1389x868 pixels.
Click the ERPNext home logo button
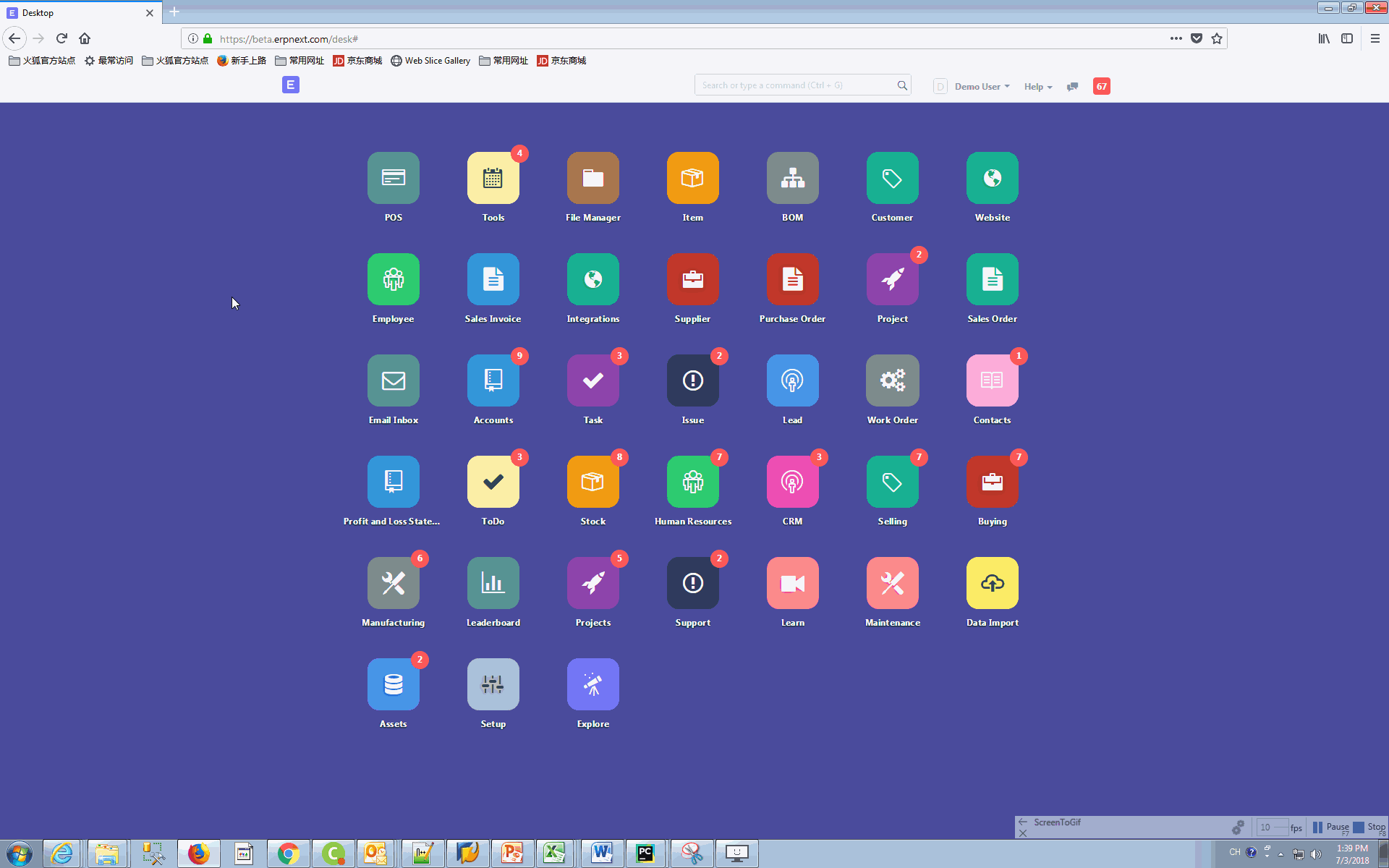click(x=290, y=85)
